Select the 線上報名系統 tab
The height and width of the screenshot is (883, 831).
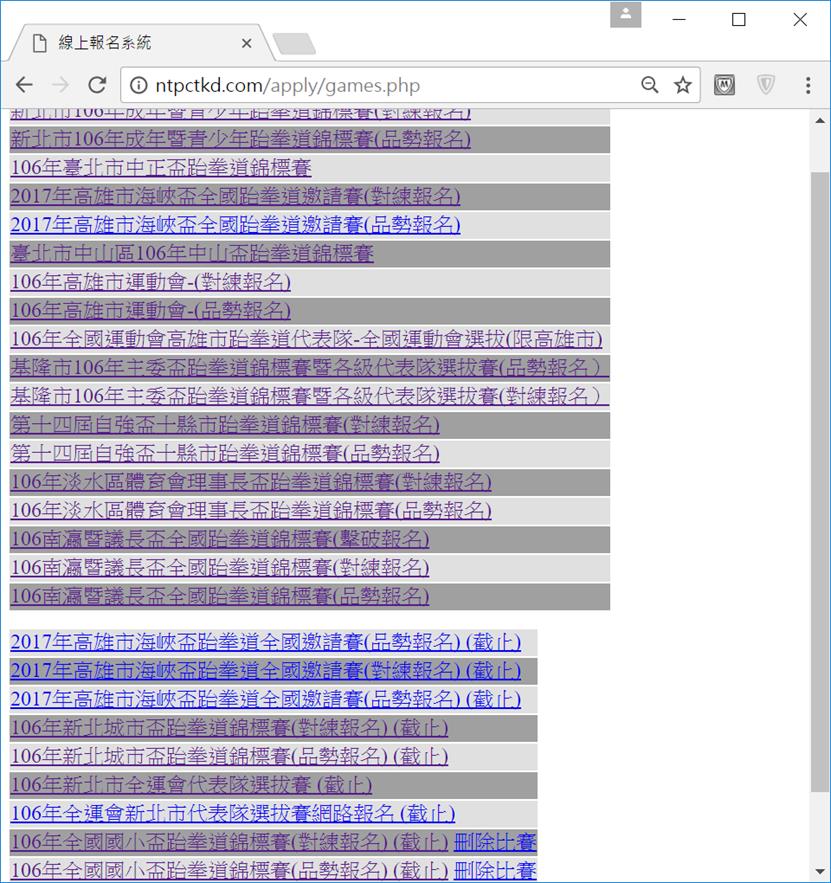(x=130, y=43)
